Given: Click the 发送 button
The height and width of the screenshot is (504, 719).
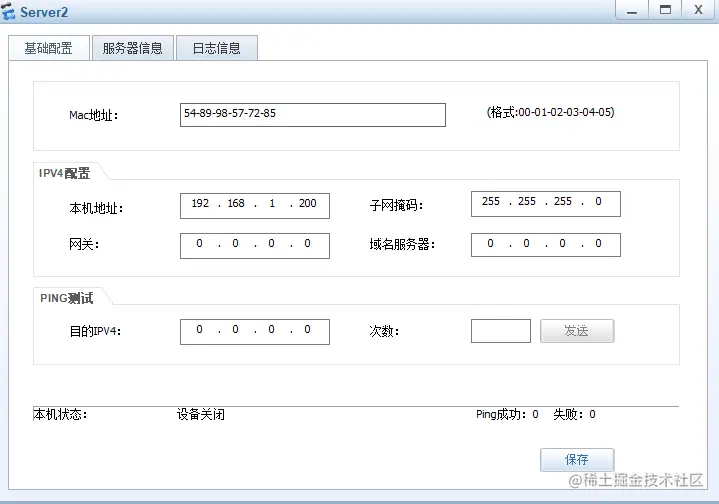Looking at the screenshot, I should (x=577, y=331).
